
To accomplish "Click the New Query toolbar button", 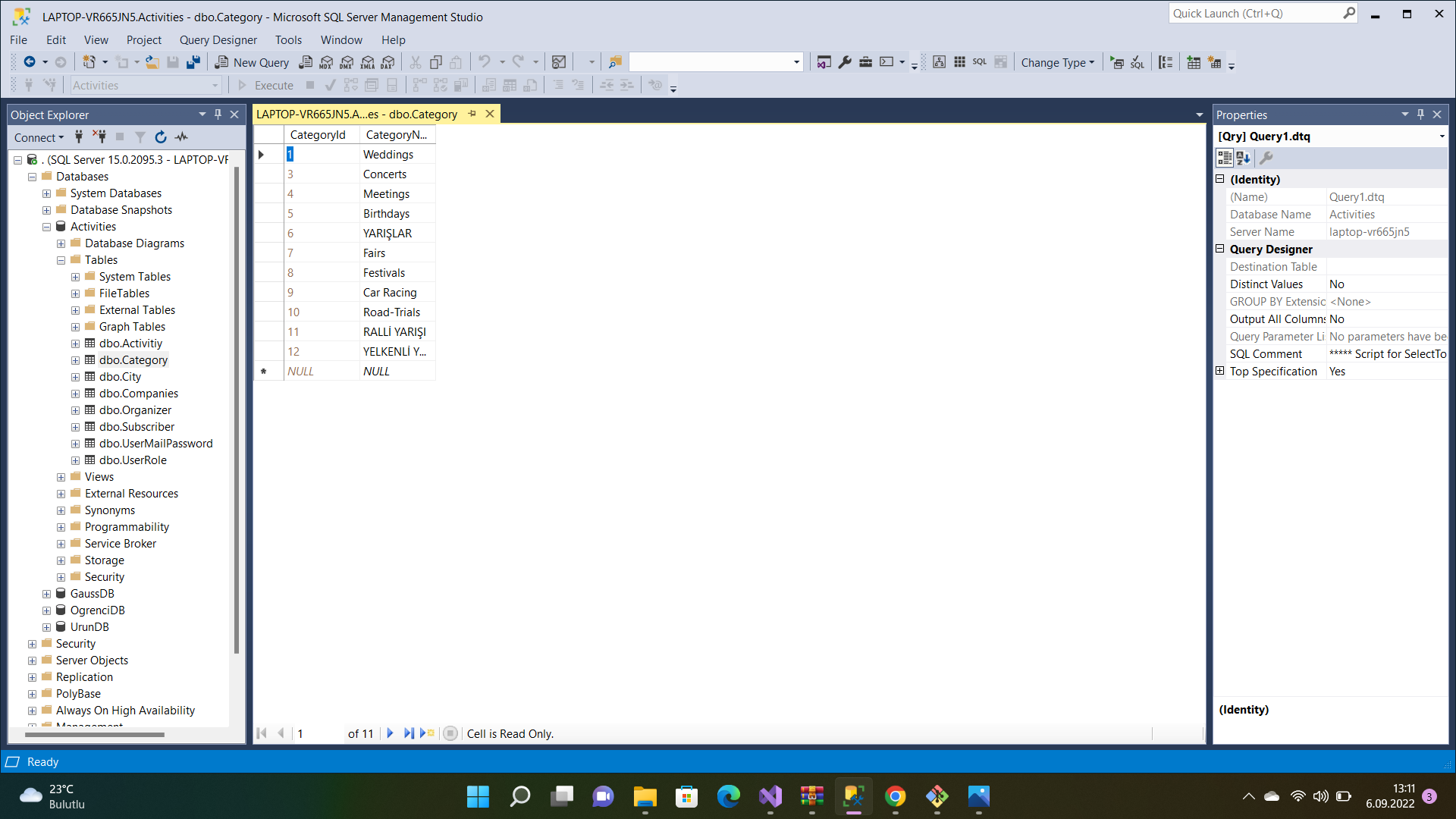I will point(252,62).
